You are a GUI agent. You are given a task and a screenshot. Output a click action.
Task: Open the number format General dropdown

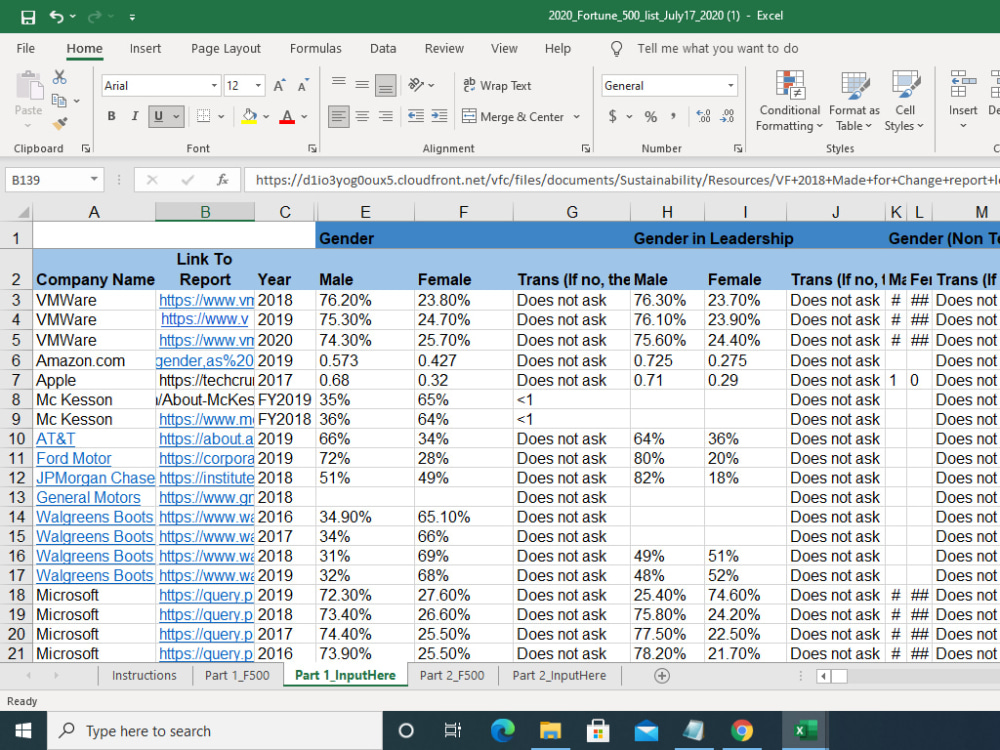pos(730,85)
